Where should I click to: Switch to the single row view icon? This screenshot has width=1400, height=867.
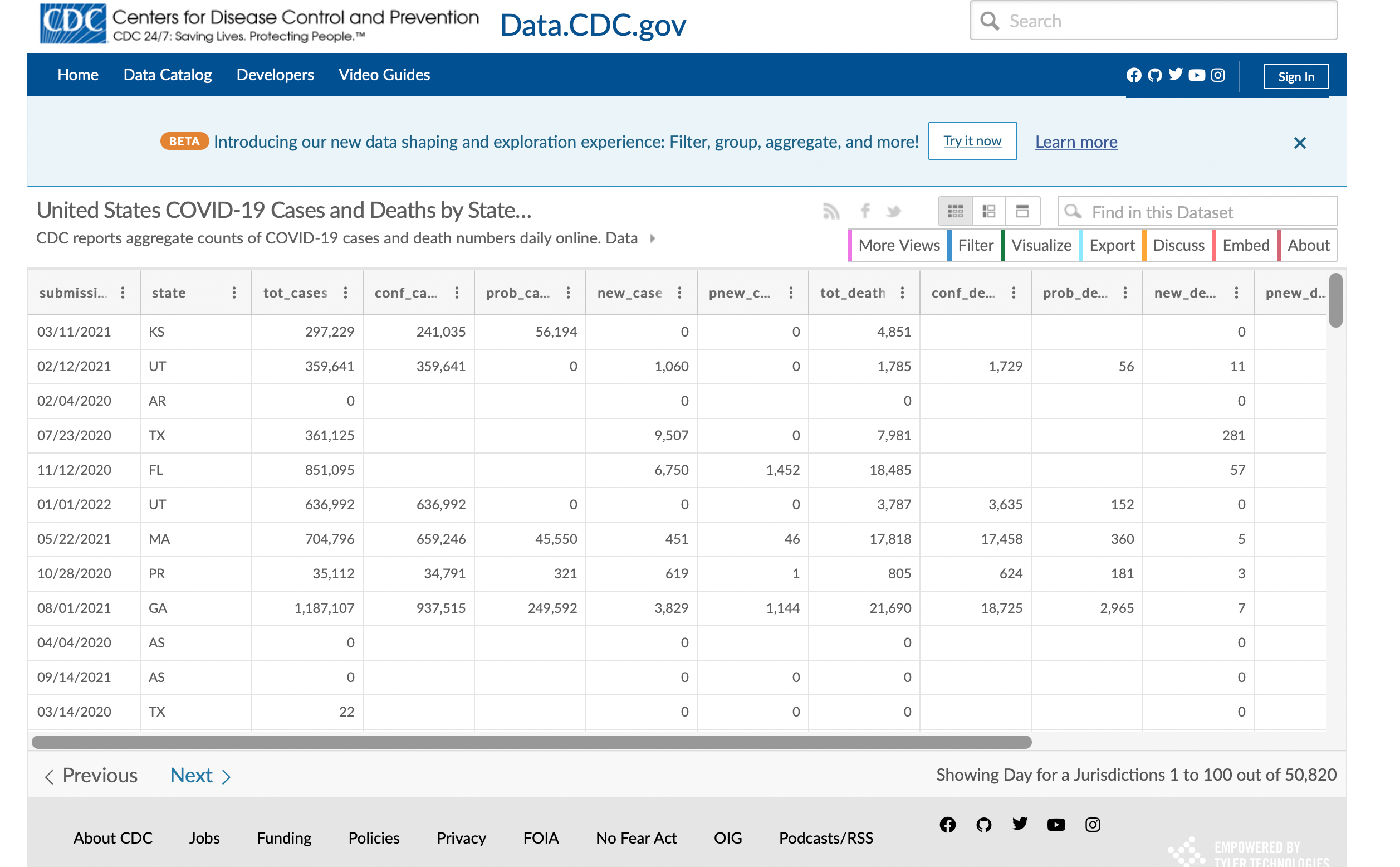1022,212
